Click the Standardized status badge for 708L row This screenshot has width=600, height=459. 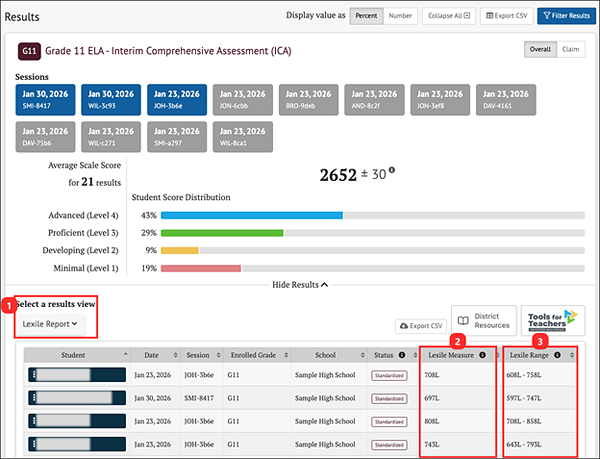point(389,376)
